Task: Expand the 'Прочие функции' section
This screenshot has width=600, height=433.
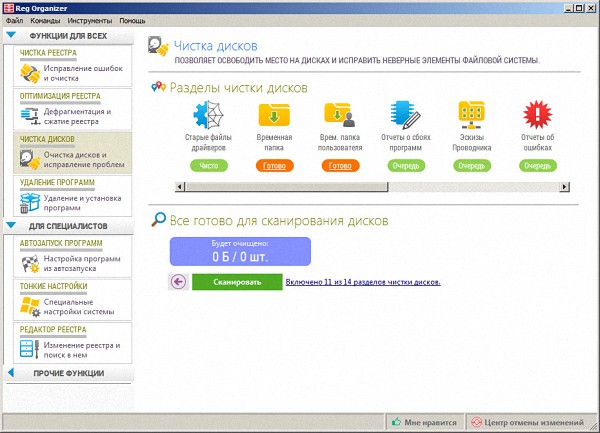Action: (11, 373)
